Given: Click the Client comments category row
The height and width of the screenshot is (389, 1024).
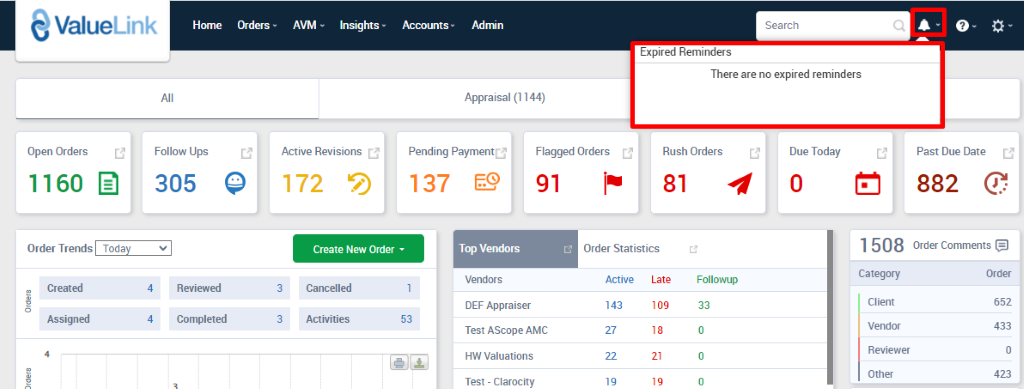Looking at the screenshot, I should (935, 302).
